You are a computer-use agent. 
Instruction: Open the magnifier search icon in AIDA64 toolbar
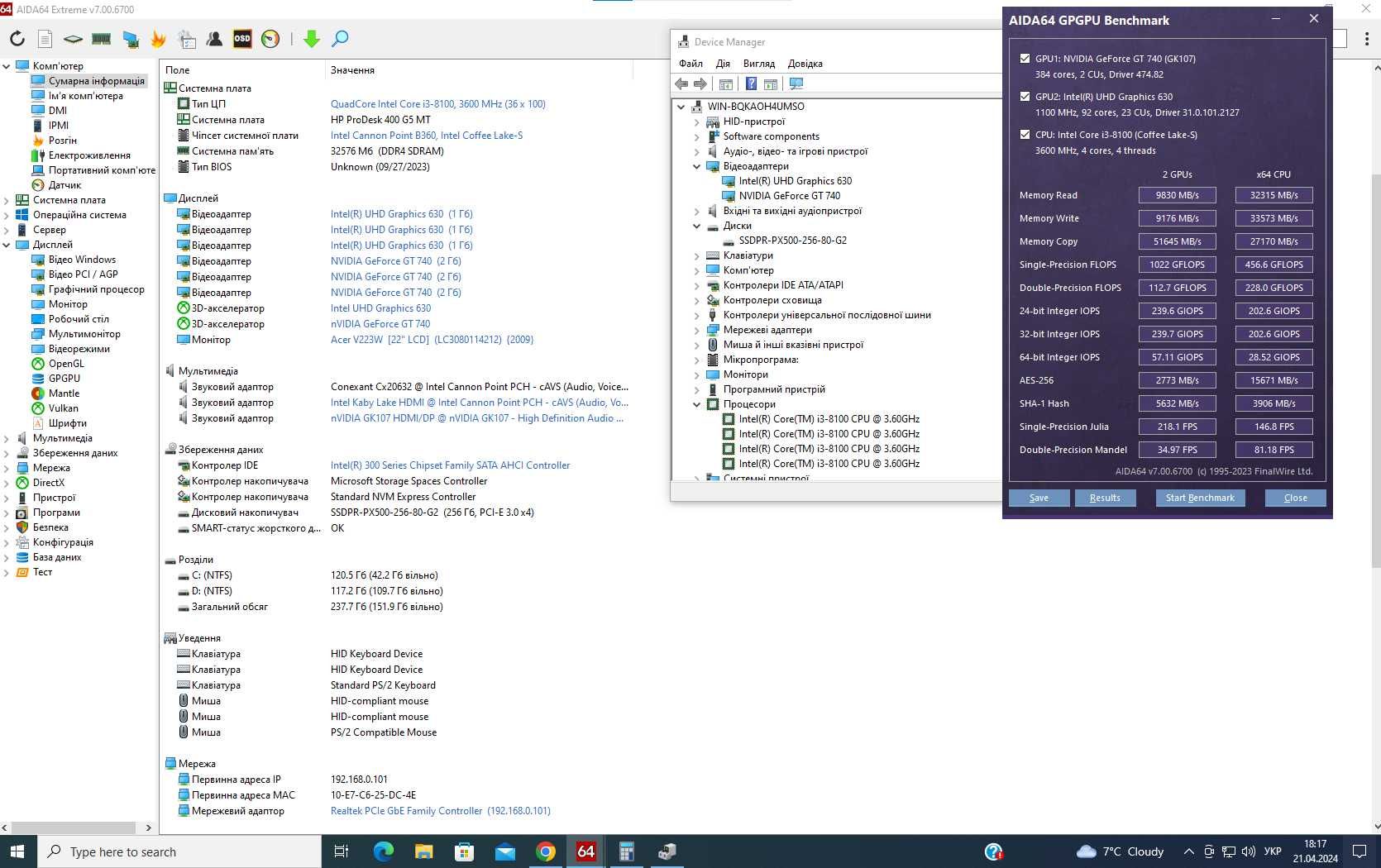[x=340, y=39]
